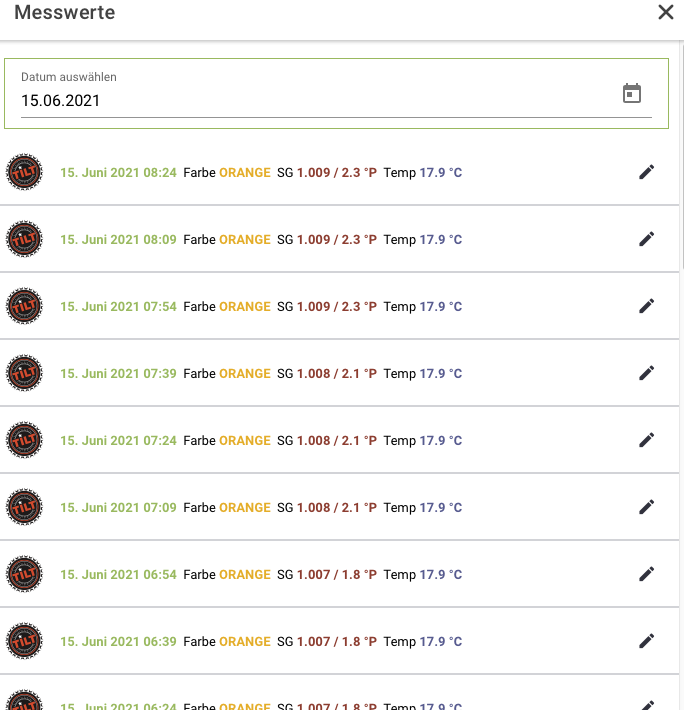Open the calendar date picker icon
The height and width of the screenshot is (710, 684).
[632, 94]
